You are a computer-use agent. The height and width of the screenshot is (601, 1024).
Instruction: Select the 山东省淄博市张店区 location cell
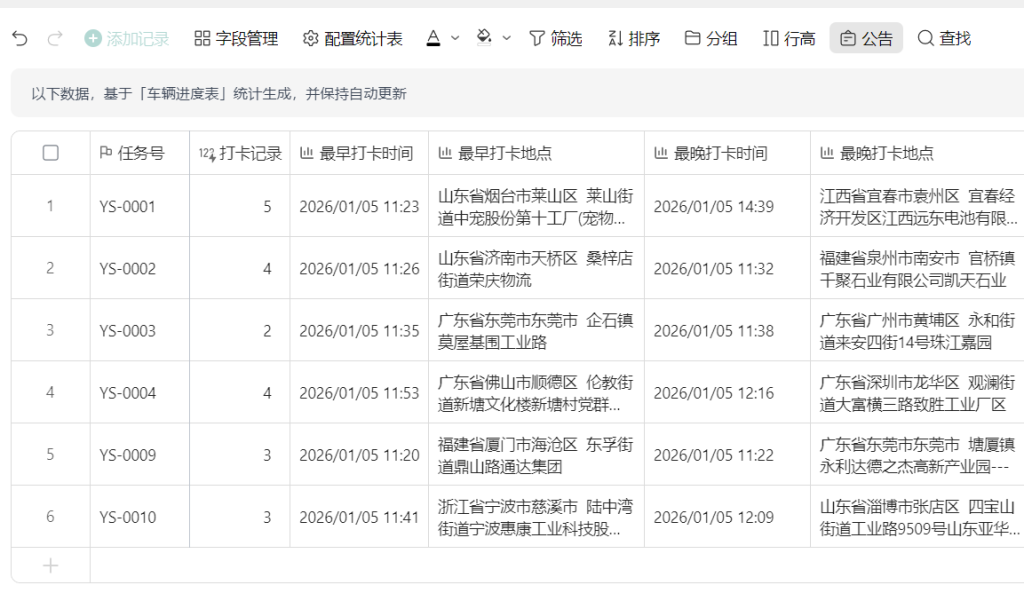click(x=917, y=517)
